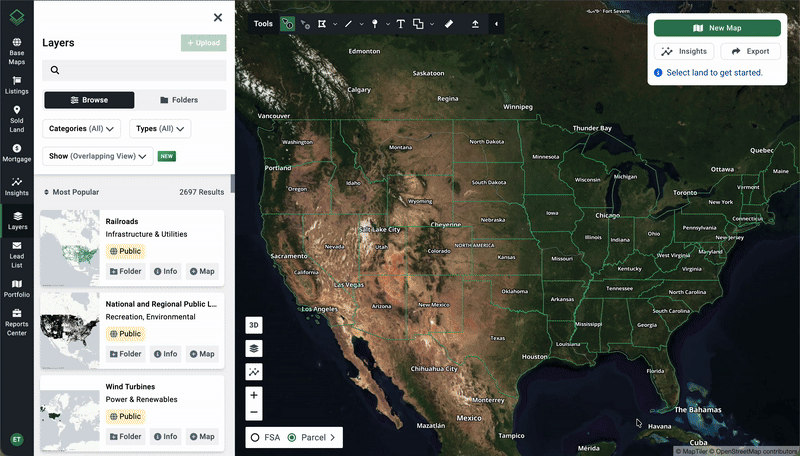Open the Types (All) dropdown
Image resolution: width=800 pixels, height=456 pixels.
(x=160, y=128)
